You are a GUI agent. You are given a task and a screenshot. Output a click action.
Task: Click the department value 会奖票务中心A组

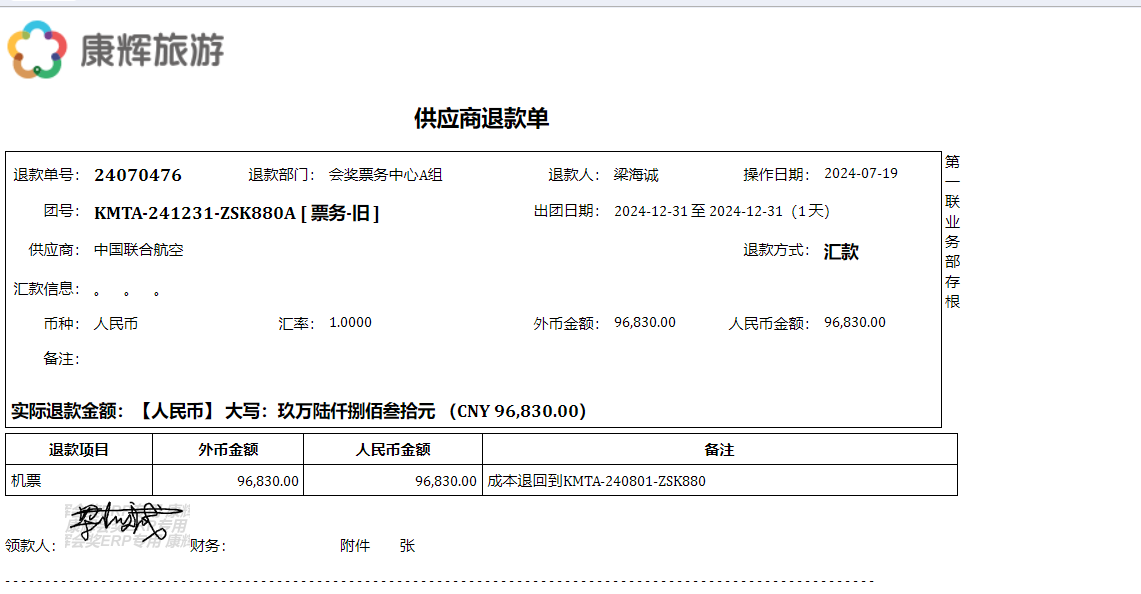[385, 175]
